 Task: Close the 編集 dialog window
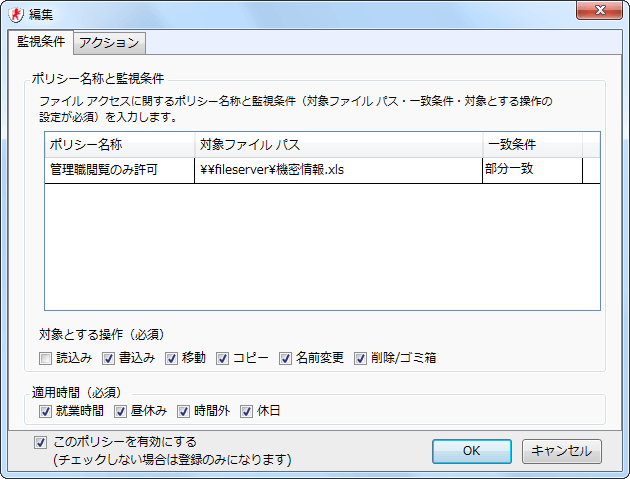[x=603, y=12]
